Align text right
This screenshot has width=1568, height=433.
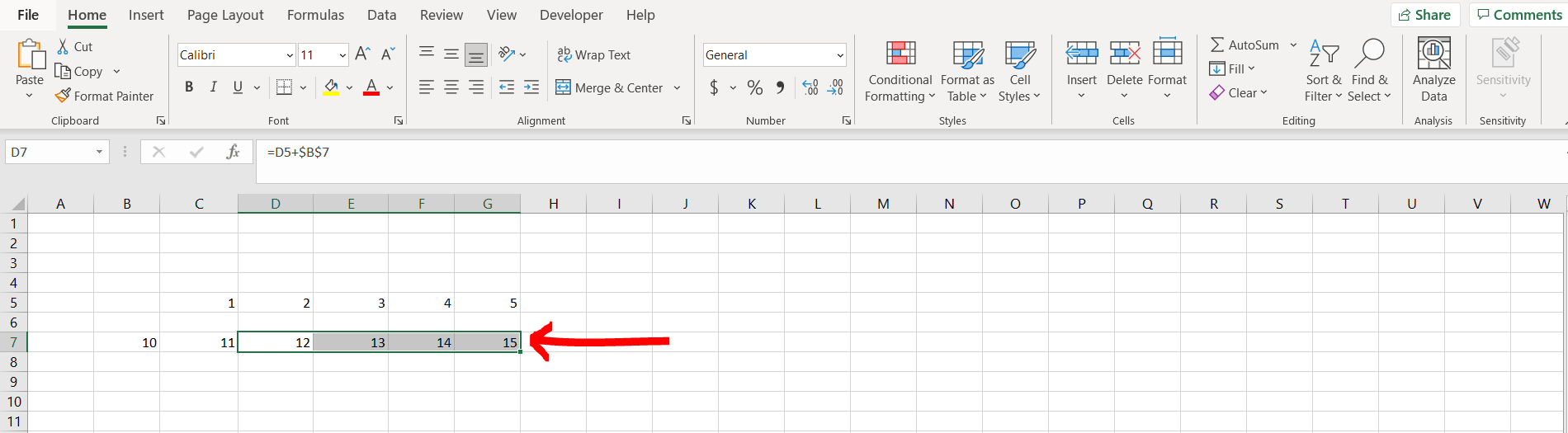(476, 87)
